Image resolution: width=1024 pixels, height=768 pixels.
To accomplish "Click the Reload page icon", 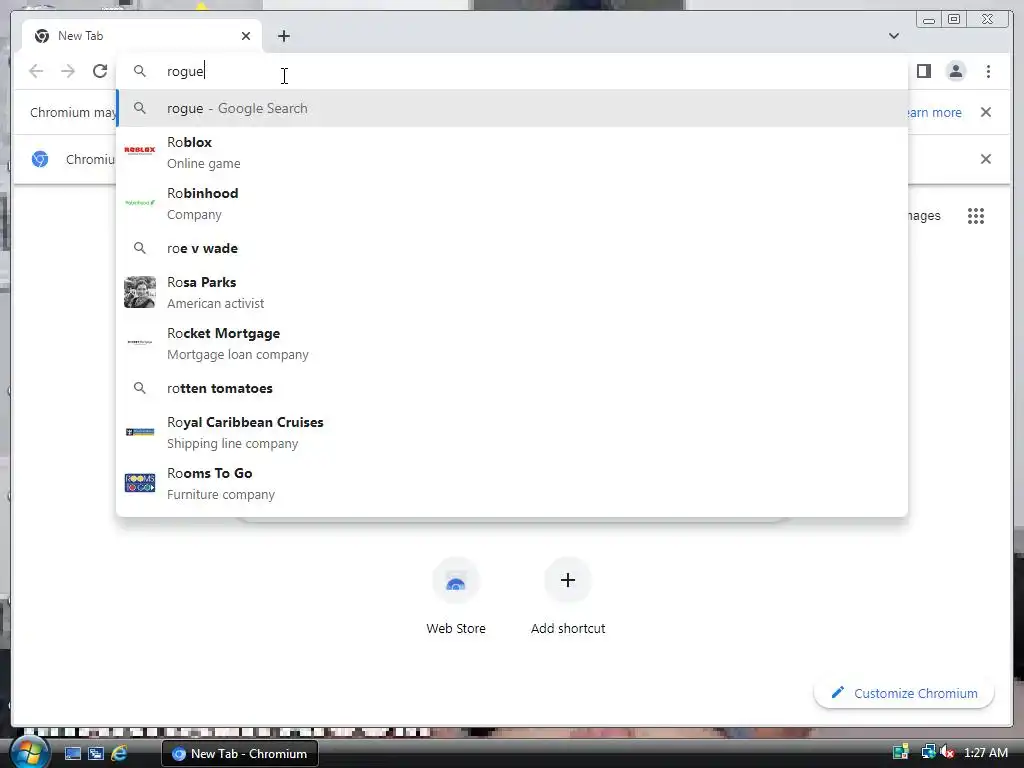I will (99, 71).
